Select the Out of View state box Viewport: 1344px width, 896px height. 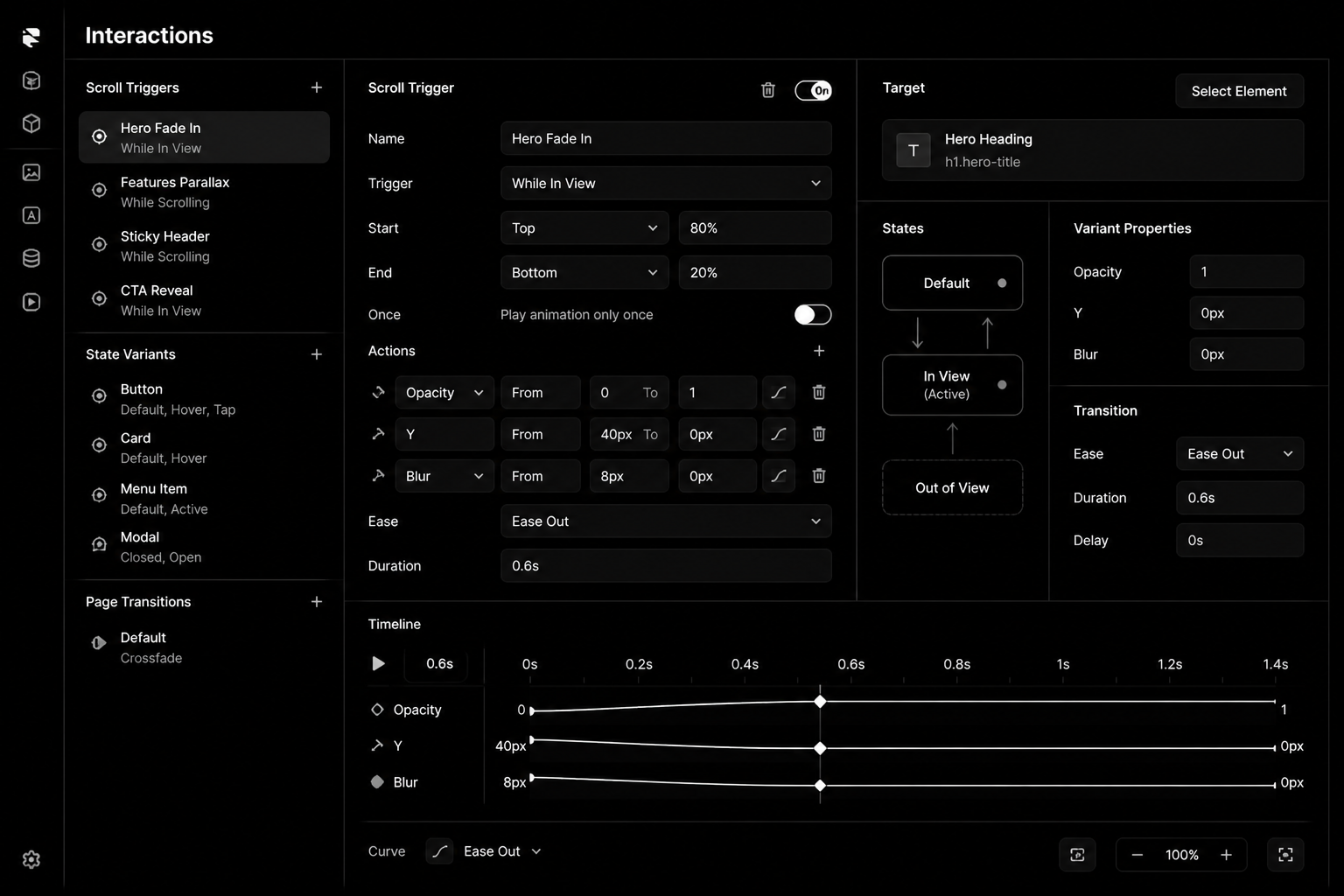(952, 487)
